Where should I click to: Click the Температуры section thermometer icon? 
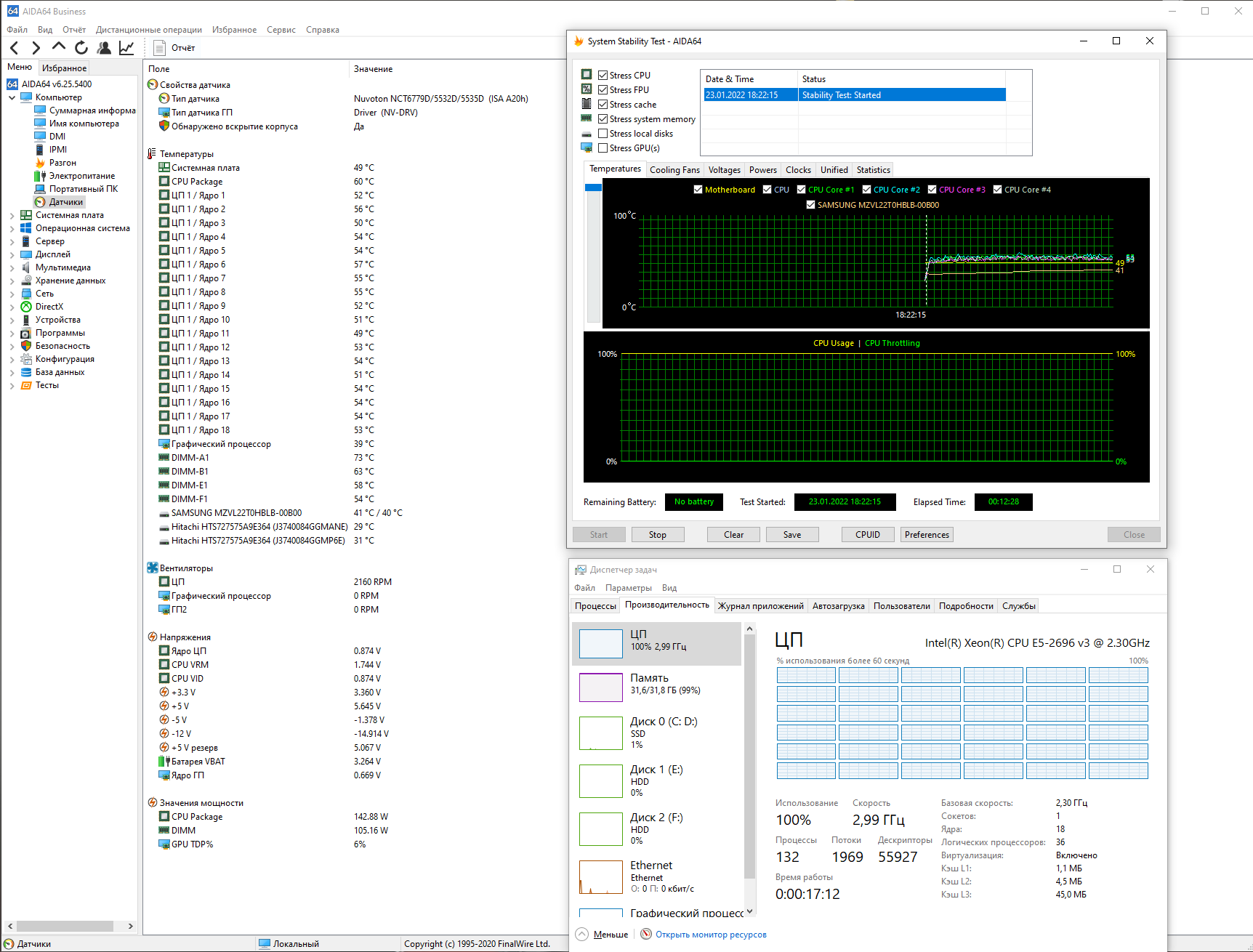(x=152, y=154)
